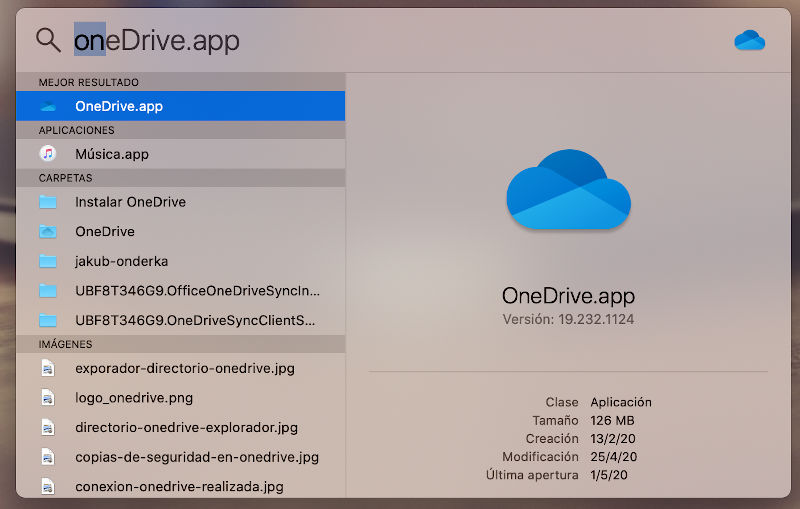Select conexion-onedrive-realizada.jpg image result

click(181, 486)
